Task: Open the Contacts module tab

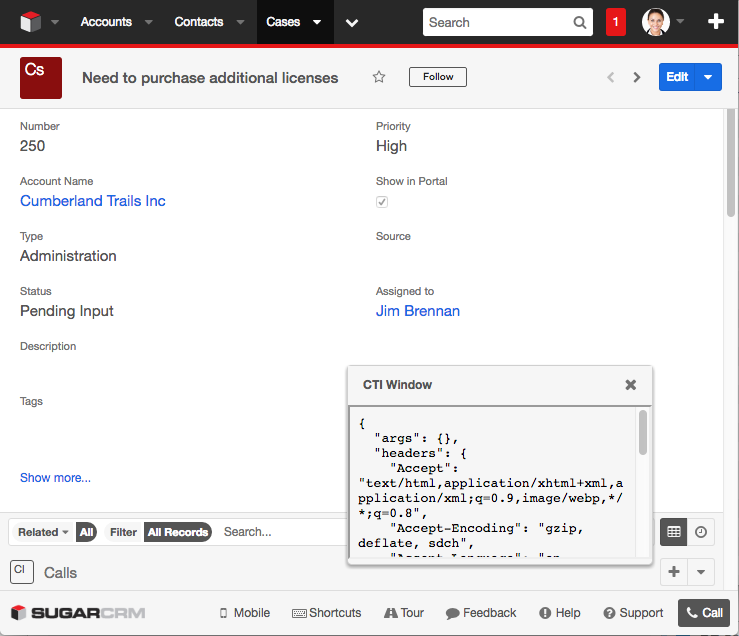Action: (x=198, y=22)
